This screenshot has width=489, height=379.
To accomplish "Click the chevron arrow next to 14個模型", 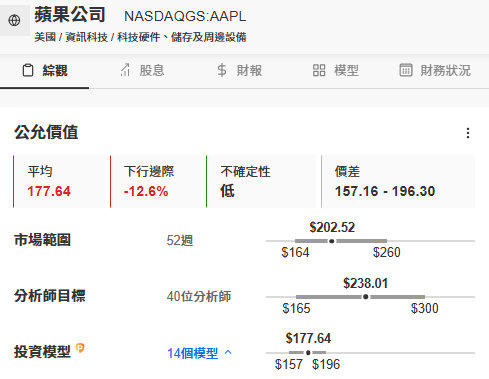I will [x=228, y=352].
